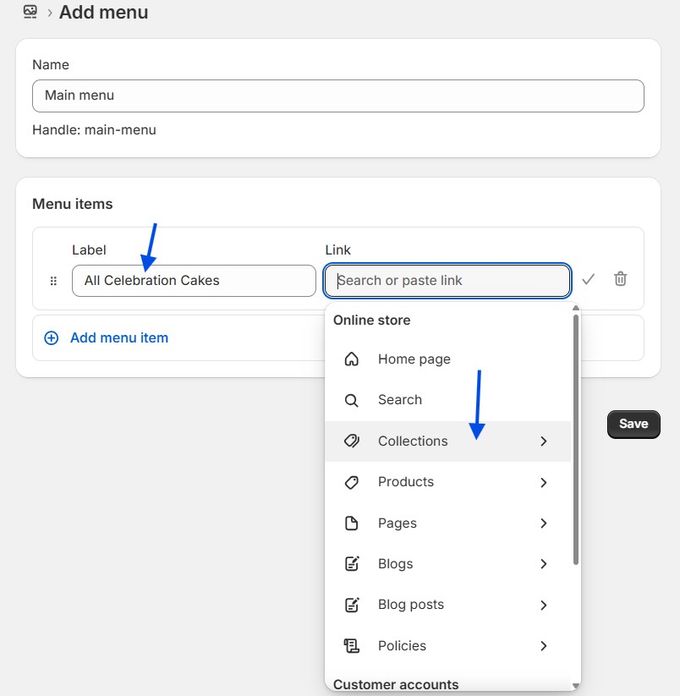The height and width of the screenshot is (696, 680).
Task: Click the Add menu item link
Action: point(119,338)
